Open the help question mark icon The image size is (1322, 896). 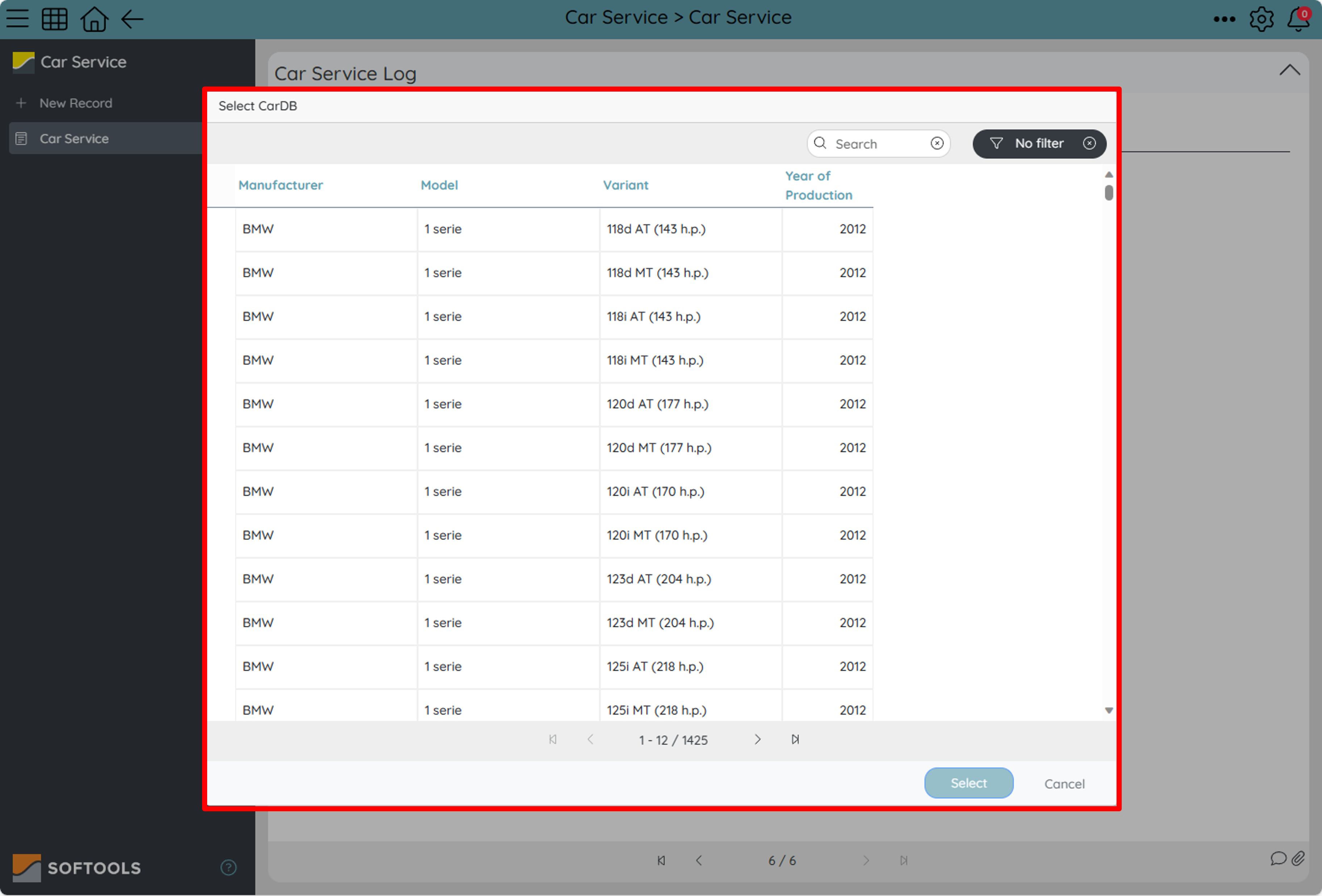click(x=228, y=867)
